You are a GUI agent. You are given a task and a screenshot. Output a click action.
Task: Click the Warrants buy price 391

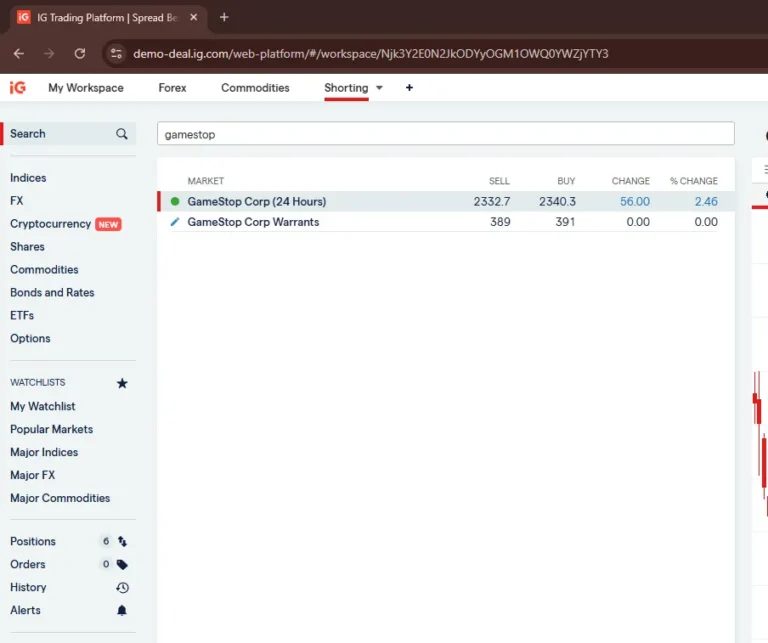tap(565, 222)
